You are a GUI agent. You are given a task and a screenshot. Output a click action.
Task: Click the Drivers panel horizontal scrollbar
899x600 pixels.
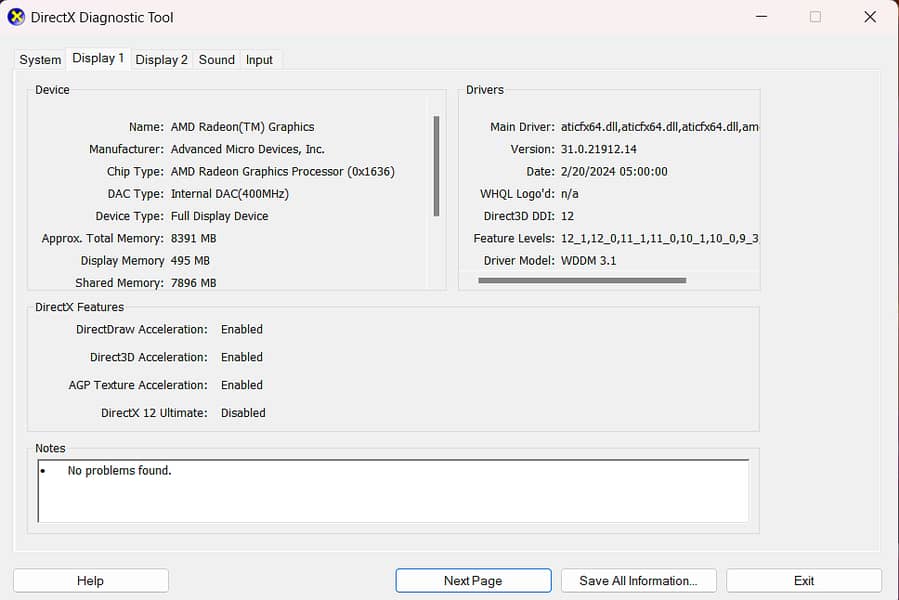tap(582, 281)
